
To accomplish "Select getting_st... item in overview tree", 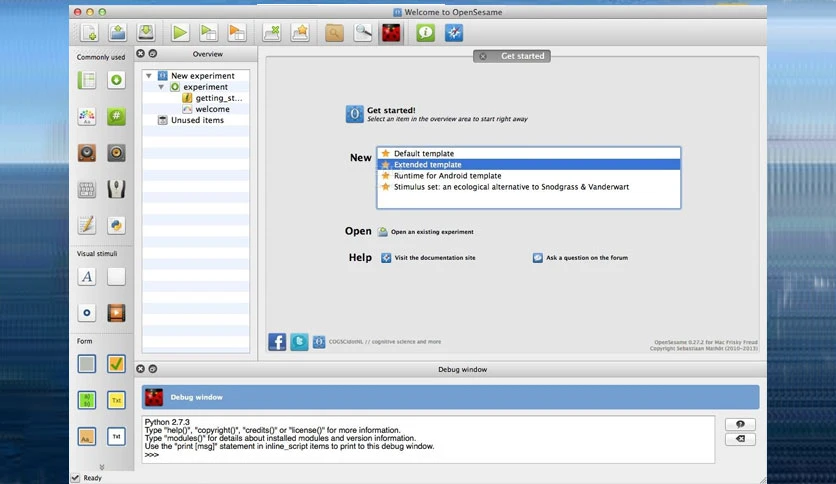I will 219,98.
